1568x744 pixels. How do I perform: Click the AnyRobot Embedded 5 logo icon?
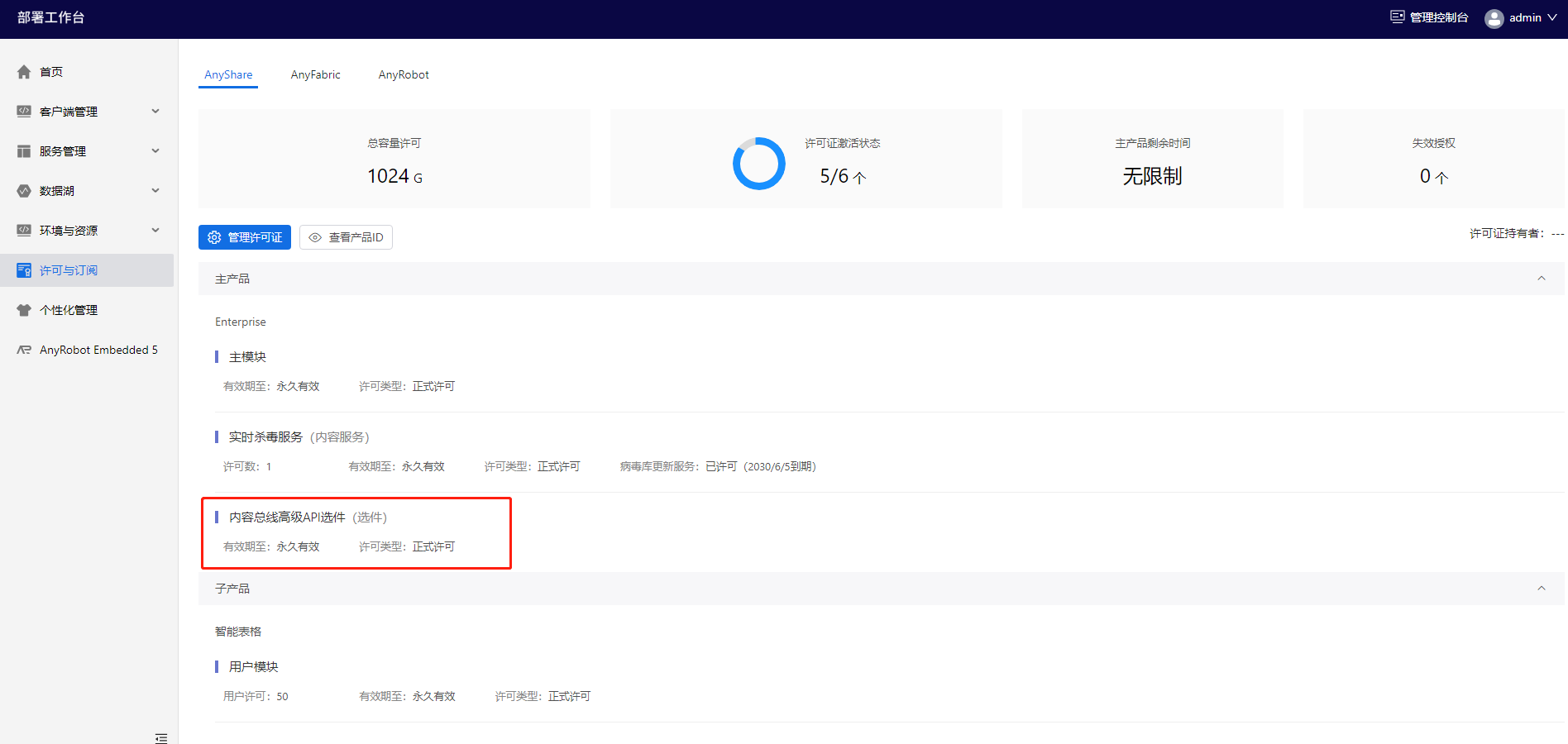24,350
